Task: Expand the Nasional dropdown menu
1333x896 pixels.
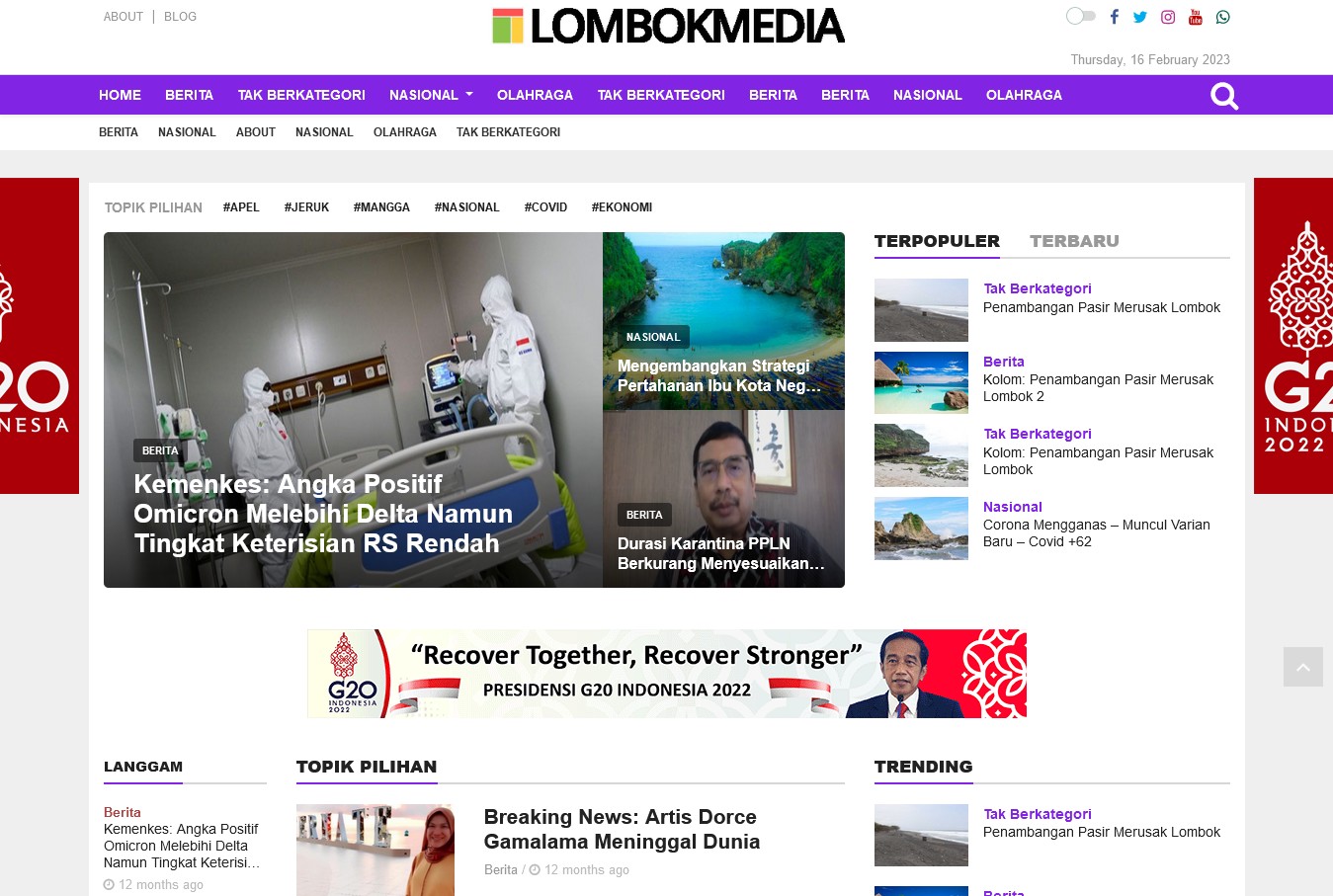Action: (431, 95)
